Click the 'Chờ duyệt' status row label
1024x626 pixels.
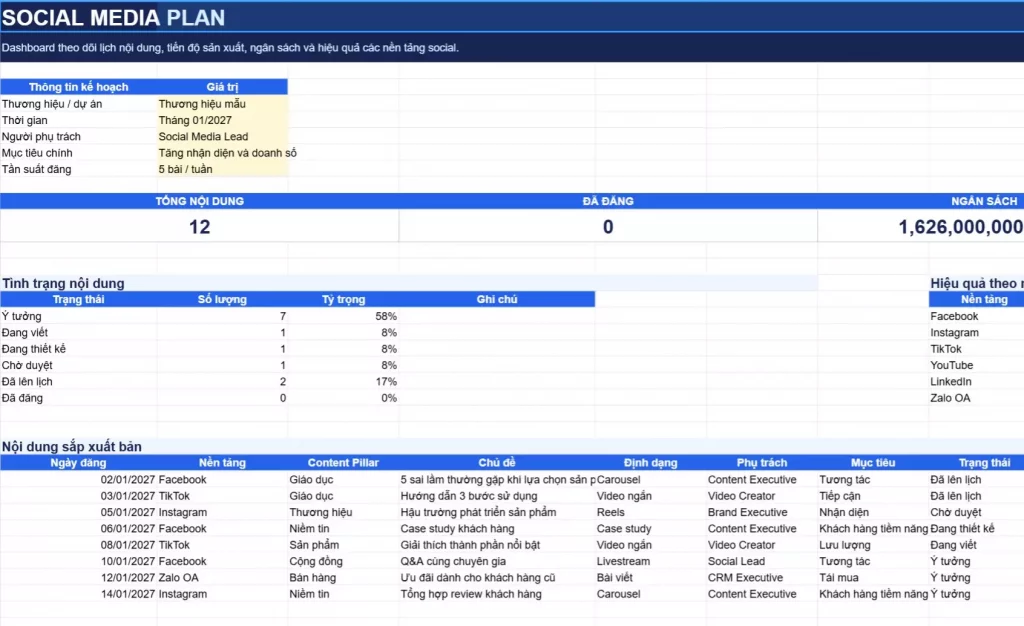point(27,365)
